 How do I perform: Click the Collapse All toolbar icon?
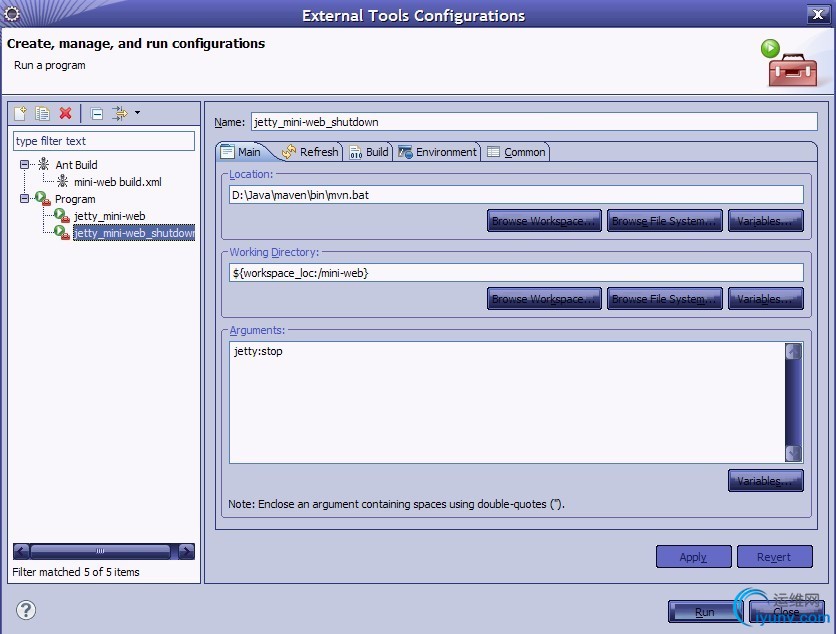pyautogui.click(x=97, y=114)
